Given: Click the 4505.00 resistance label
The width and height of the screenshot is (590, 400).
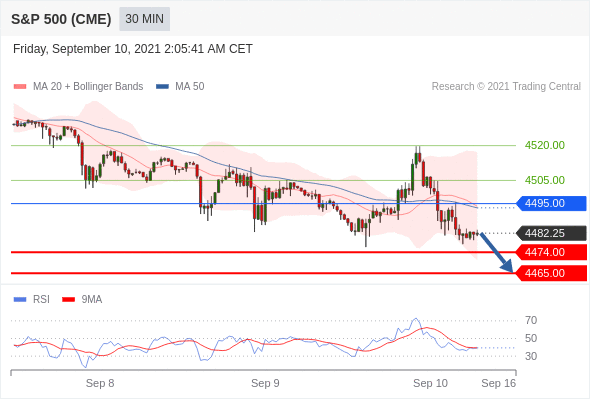Looking at the screenshot, I should (x=545, y=180).
